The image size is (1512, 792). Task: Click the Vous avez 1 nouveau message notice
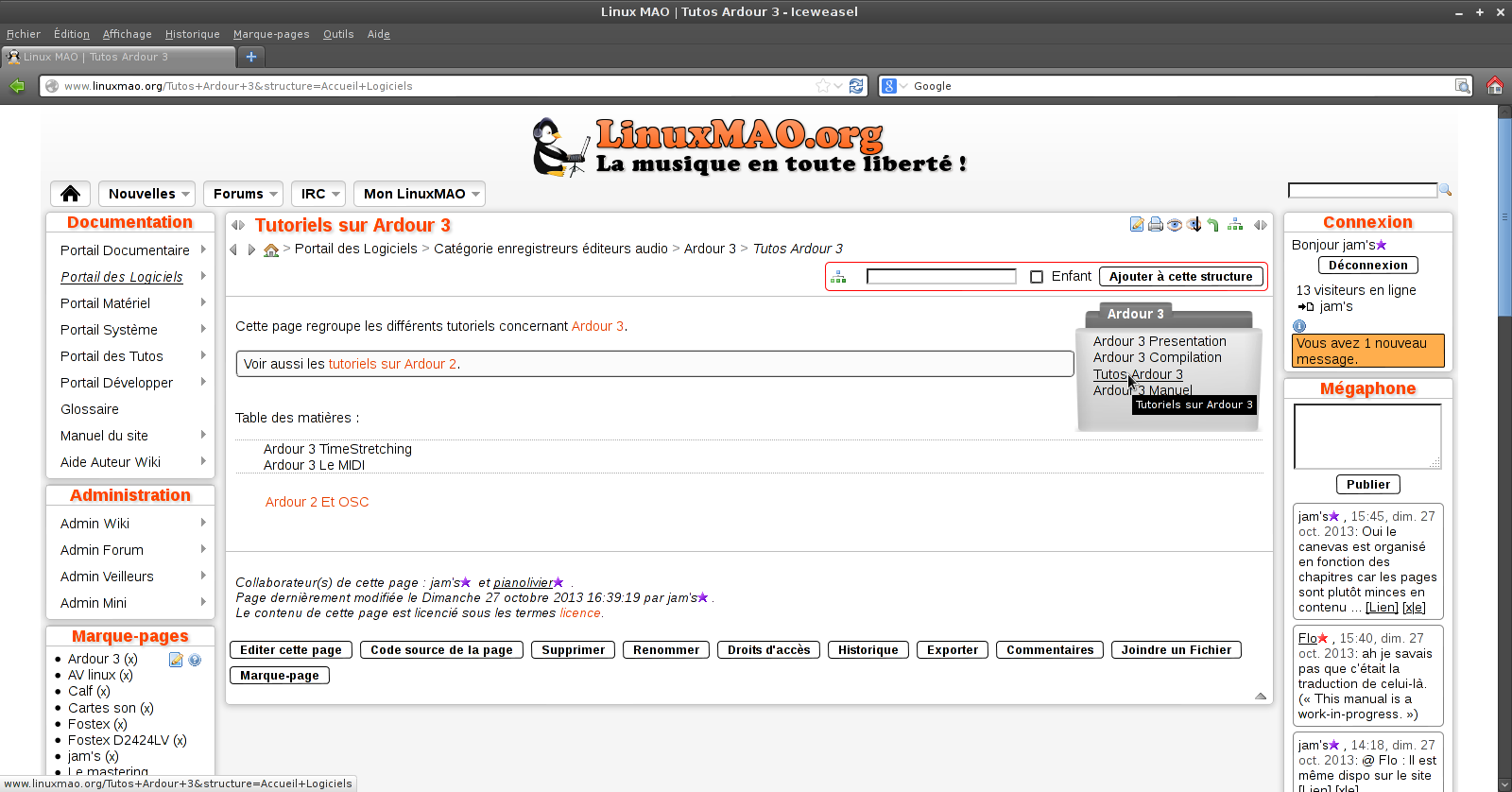[1368, 351]
